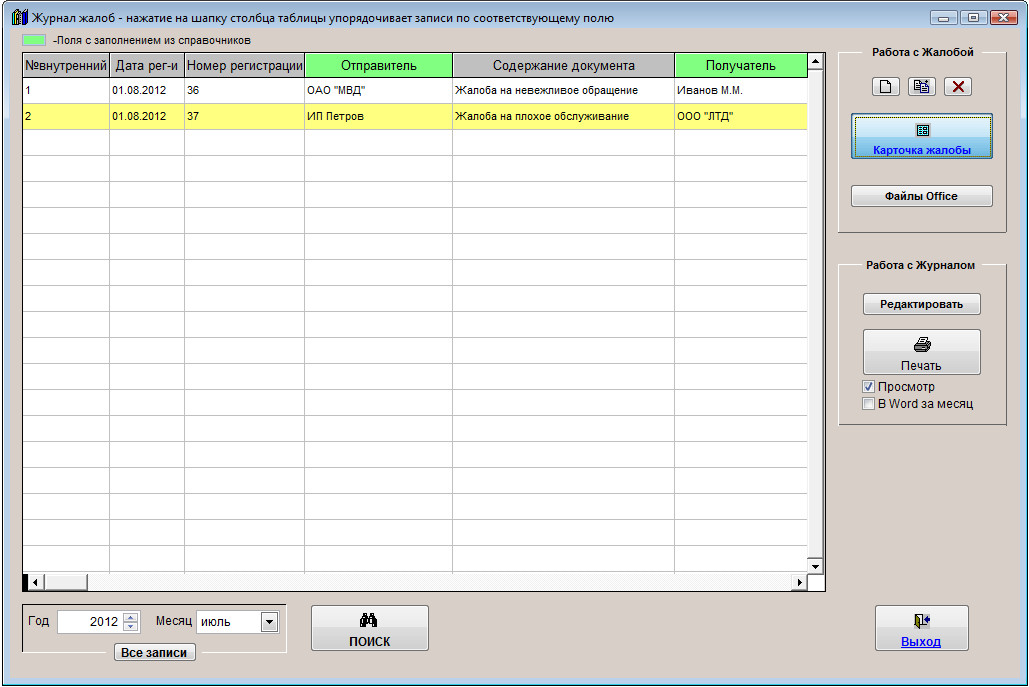This screenshot has height=687, width=1029.
Task: Open the Месяц dropdown list
Action: [269, 622]
